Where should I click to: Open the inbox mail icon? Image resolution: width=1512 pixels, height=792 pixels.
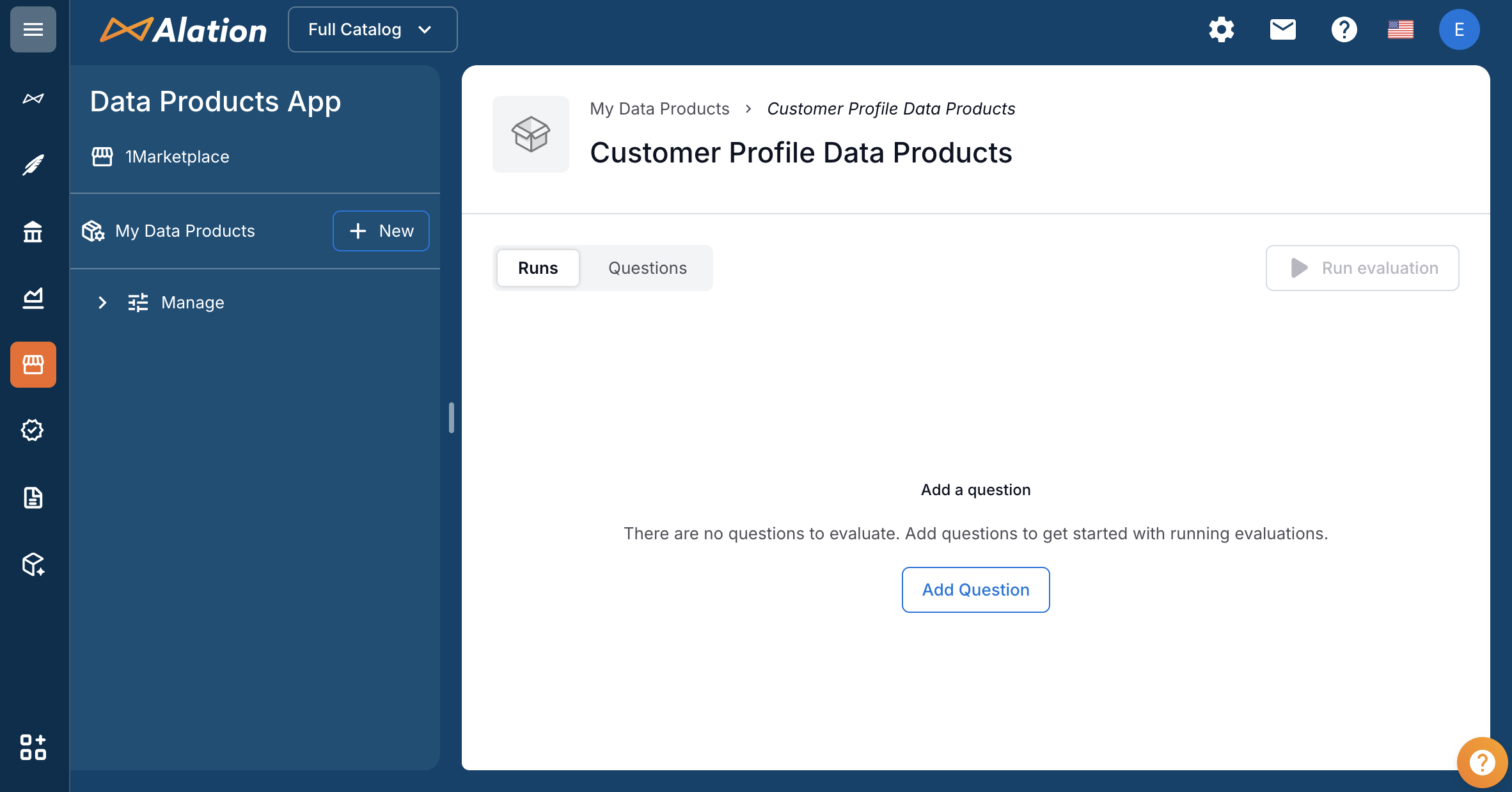tap(1282, 29)
